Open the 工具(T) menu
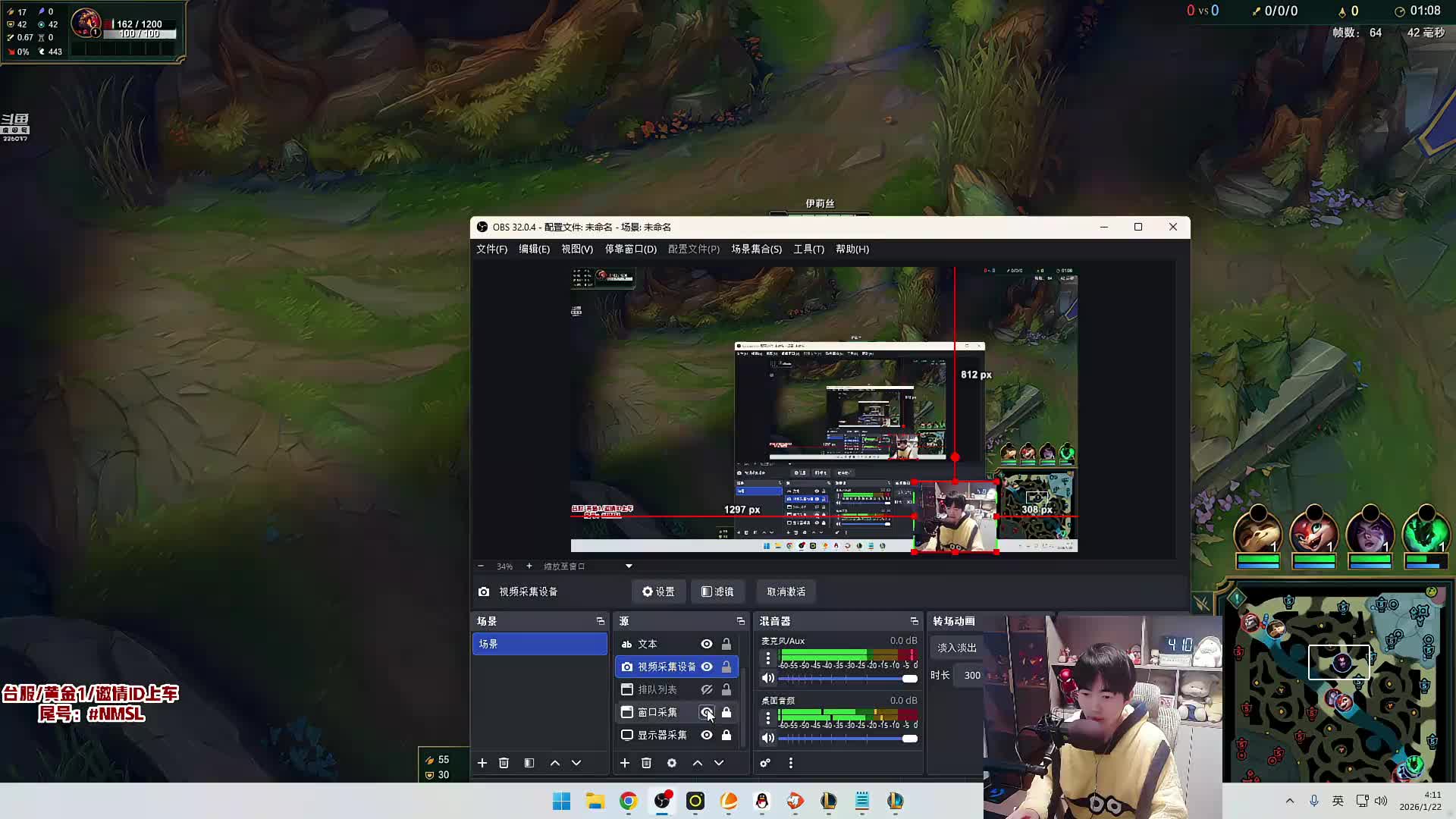 pyautogui.click(x=808, y=249)
